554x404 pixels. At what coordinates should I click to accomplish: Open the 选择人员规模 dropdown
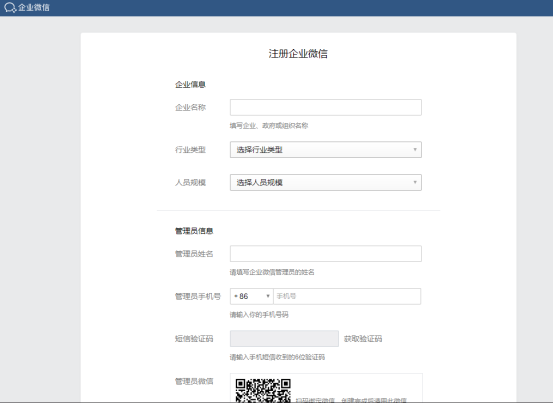pos(325,183)
